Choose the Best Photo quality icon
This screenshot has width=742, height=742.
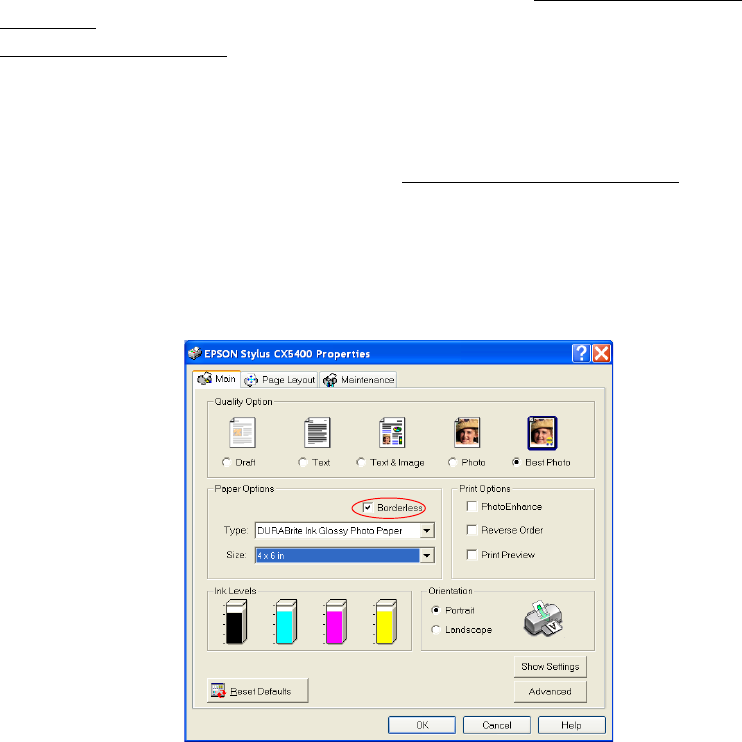(542, 433)
